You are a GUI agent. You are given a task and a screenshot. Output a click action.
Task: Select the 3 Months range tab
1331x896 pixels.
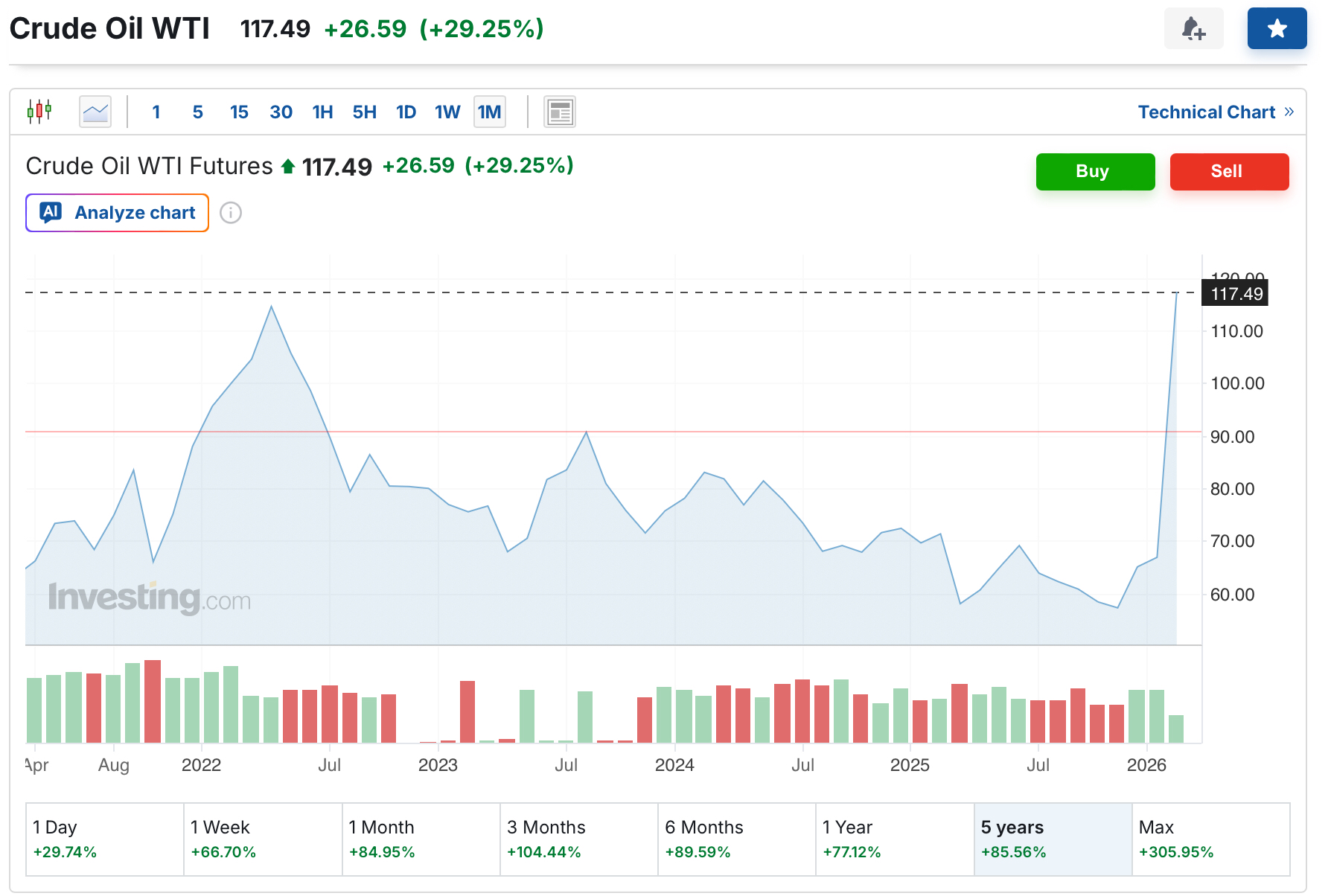click(x=578, y=839)
